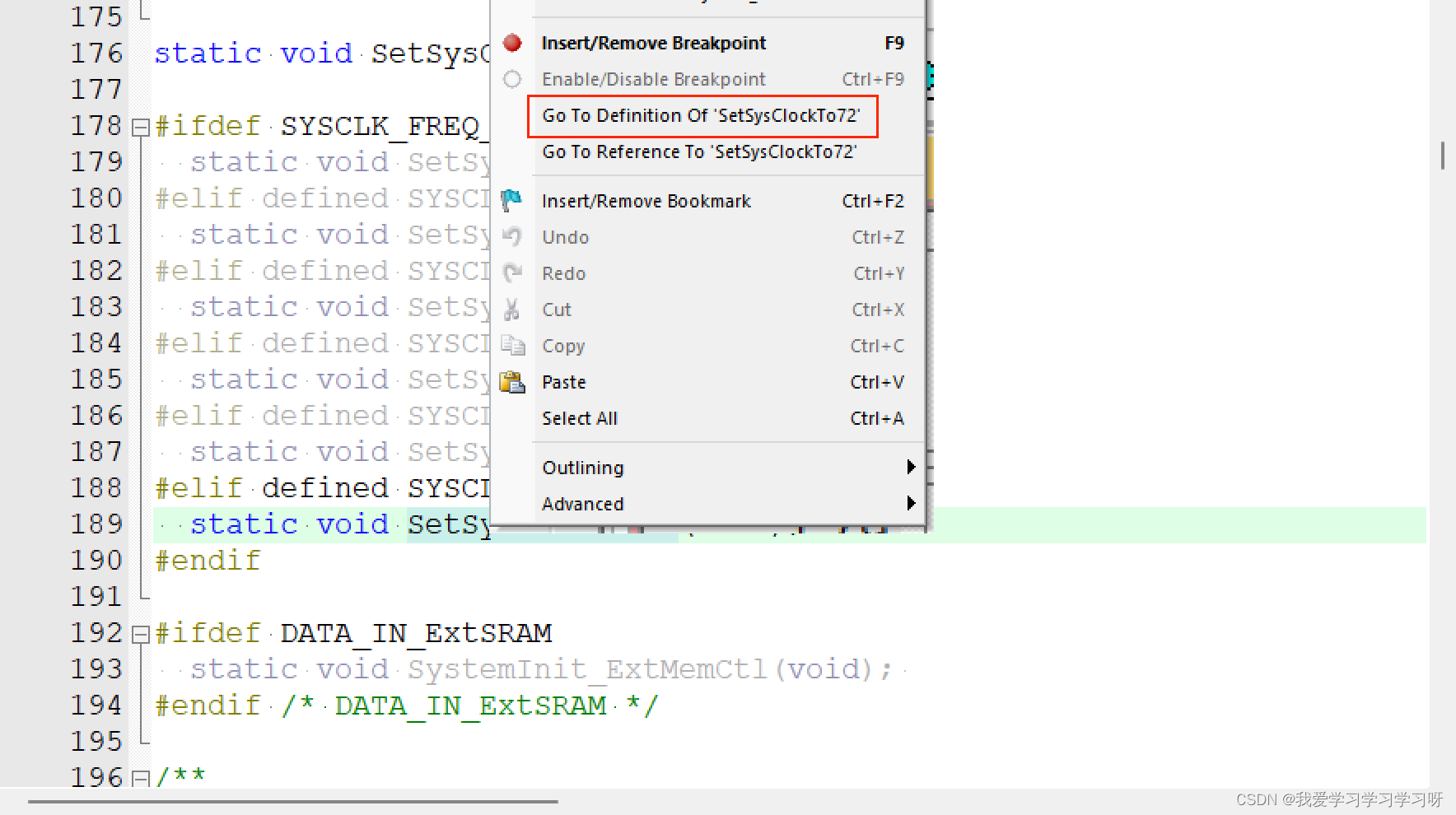The height and width of the screenshot is (815, 1456).
Task: Click 'void' keyword on line 189
Action: pos(352,524)
